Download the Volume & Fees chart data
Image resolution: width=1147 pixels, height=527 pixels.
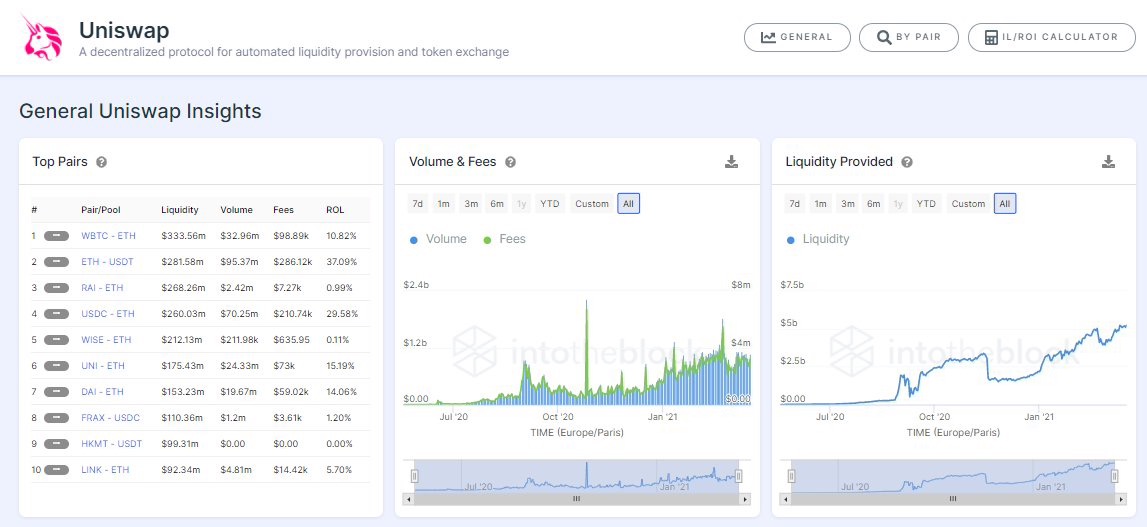[732, 162]
